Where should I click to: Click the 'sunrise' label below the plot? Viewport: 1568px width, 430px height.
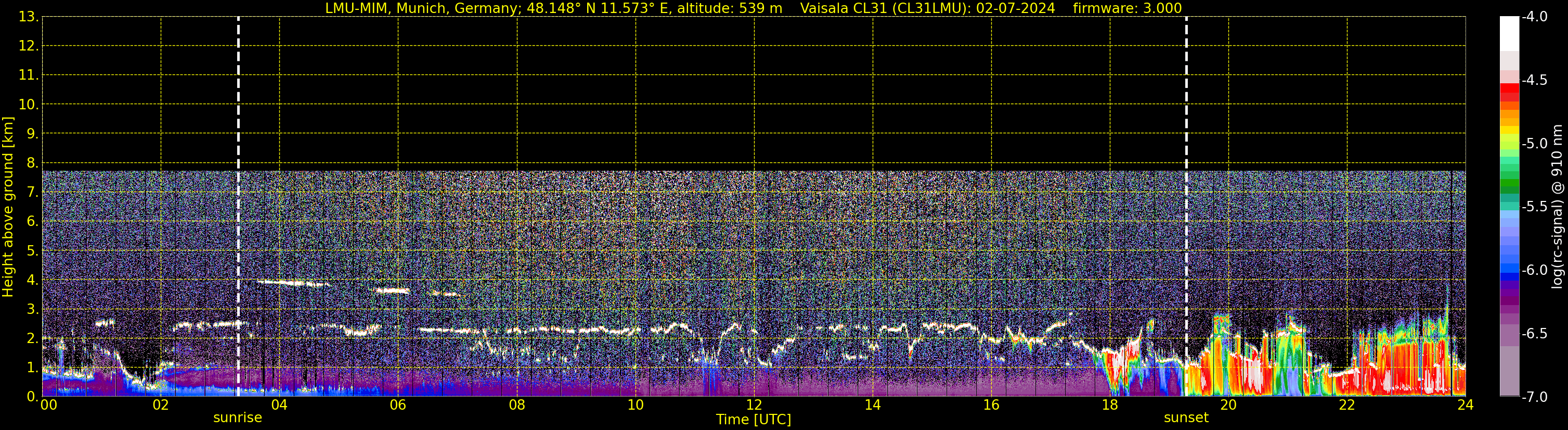(x=237, y=418)
